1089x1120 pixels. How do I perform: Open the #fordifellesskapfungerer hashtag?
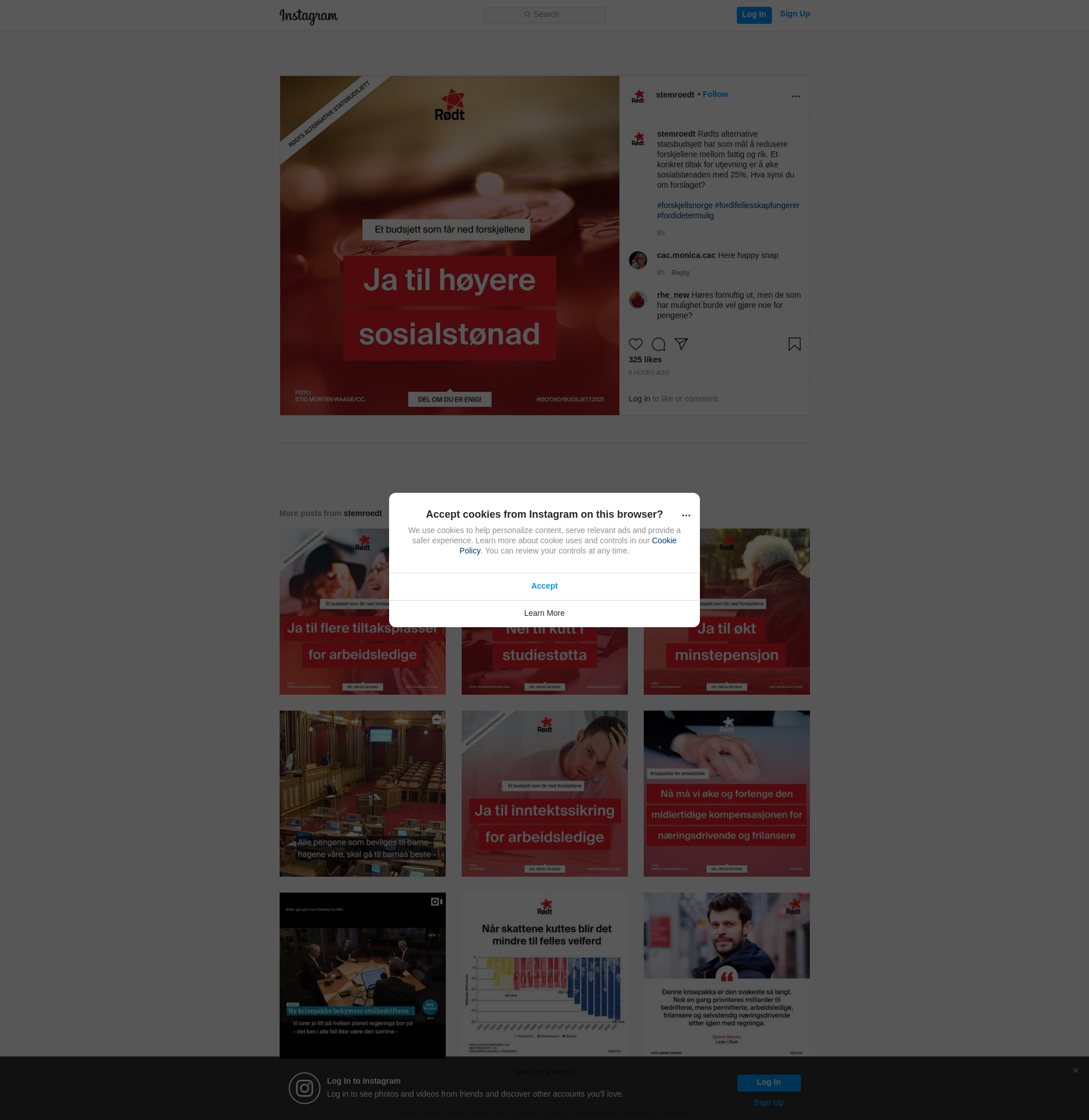[x=757, y=205]
